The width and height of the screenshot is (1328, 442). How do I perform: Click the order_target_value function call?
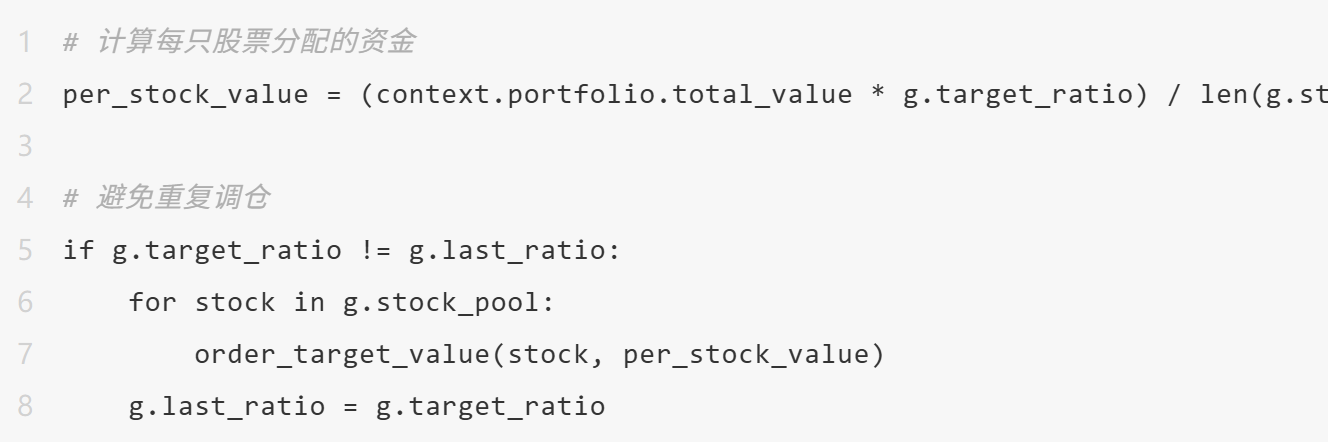[343, 354]
